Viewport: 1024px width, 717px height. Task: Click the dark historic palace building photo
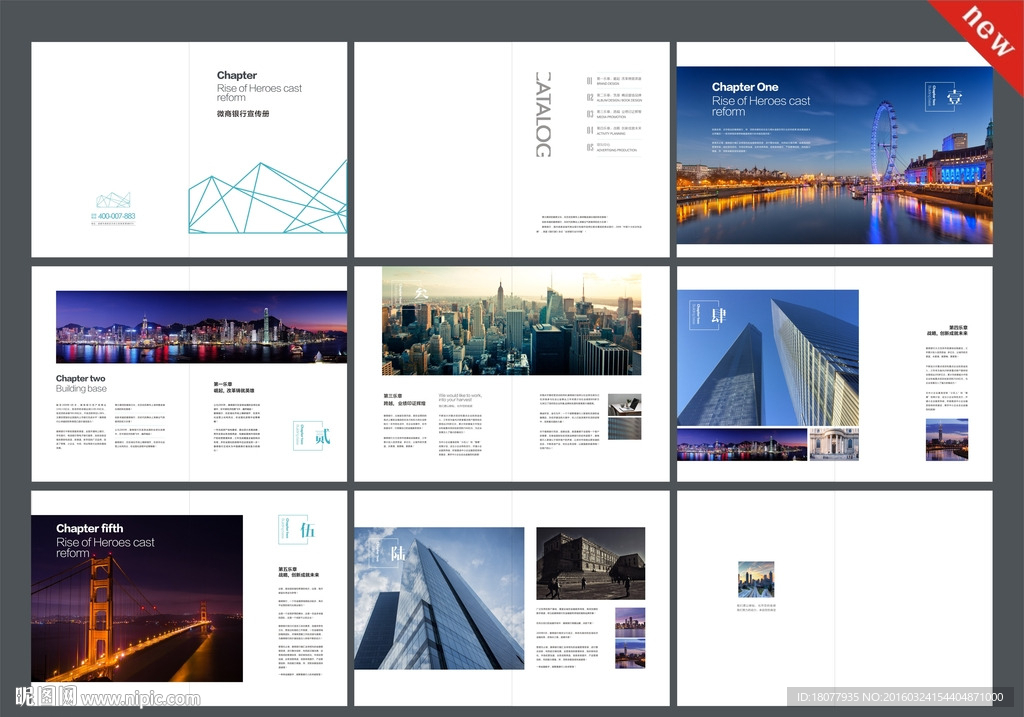pos(590,563)
